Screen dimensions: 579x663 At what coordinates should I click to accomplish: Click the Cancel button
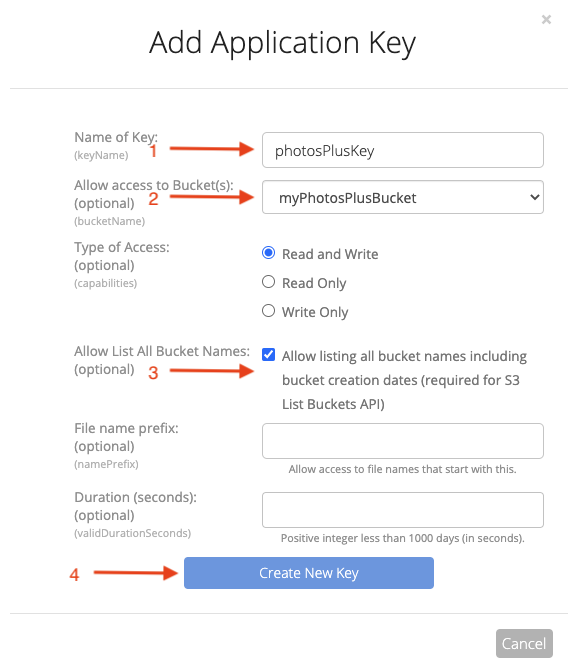[x=524, y=644]
